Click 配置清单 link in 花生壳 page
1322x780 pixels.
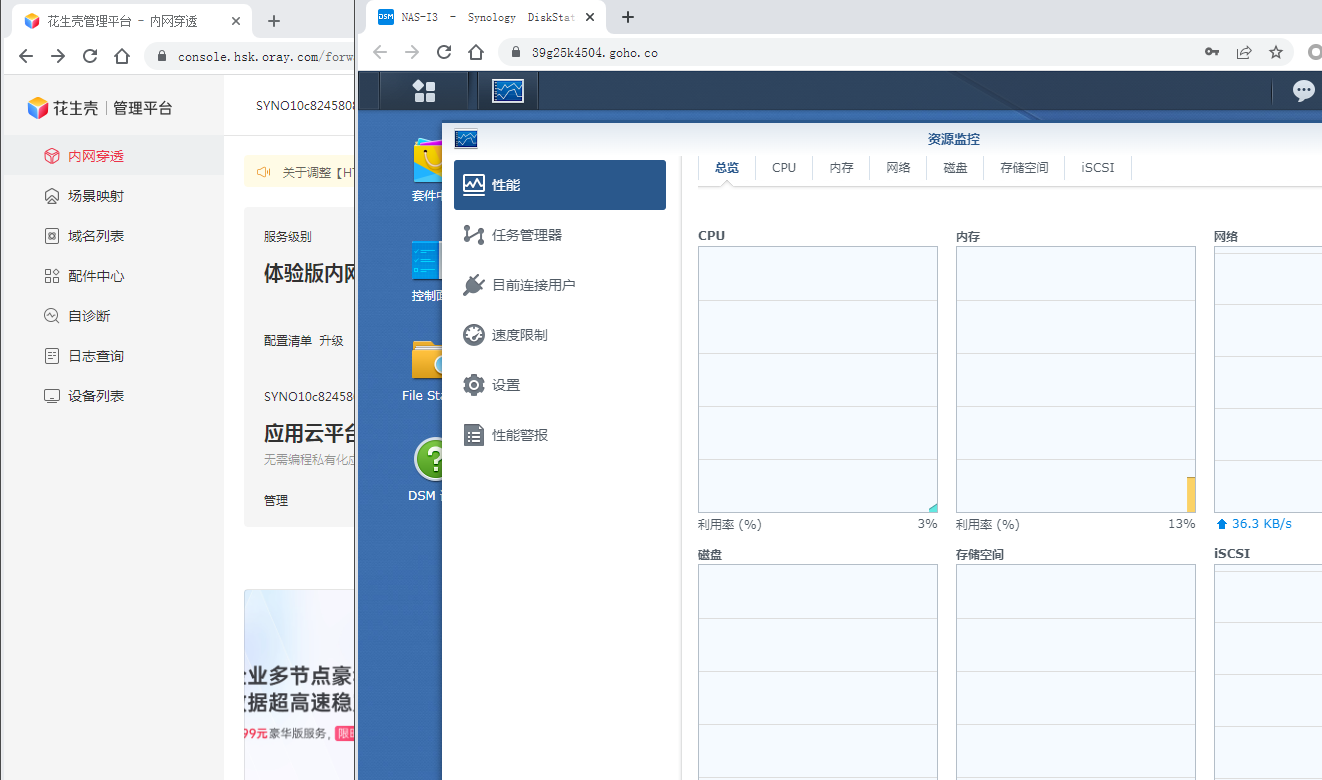288,341
